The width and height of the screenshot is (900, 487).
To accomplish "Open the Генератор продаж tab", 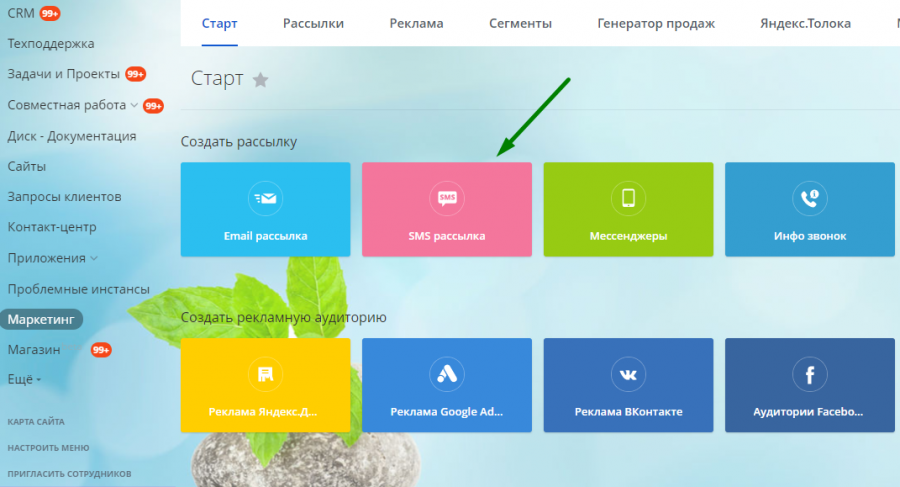I will pos(656,24).
